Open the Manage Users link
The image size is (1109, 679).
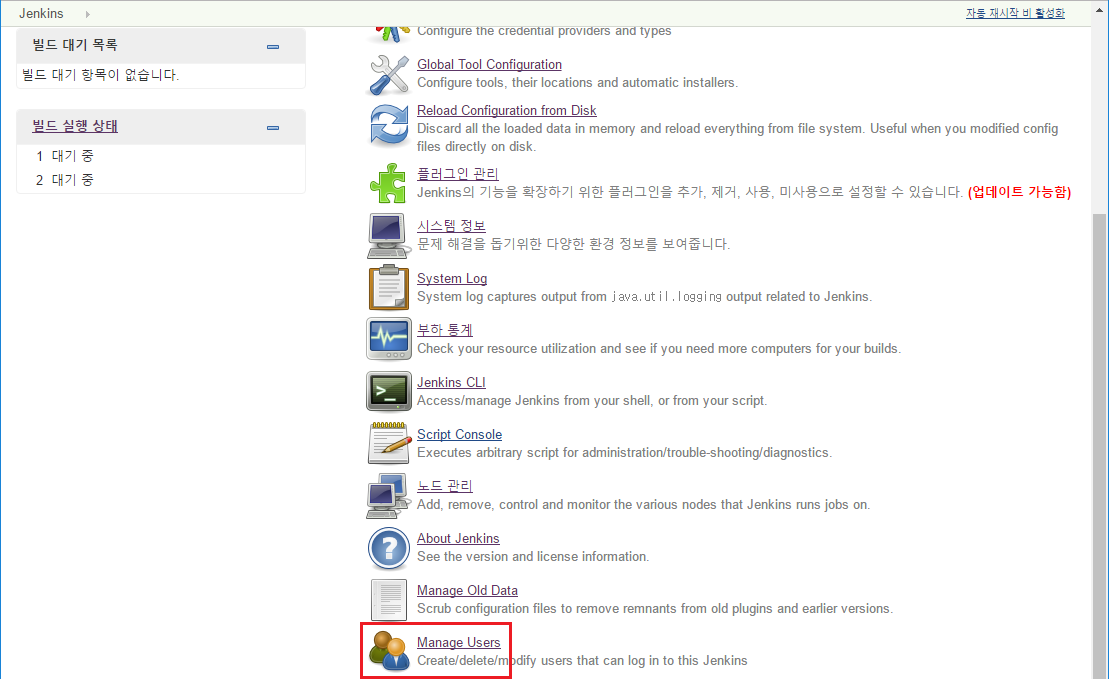click(x=458, y=642)
